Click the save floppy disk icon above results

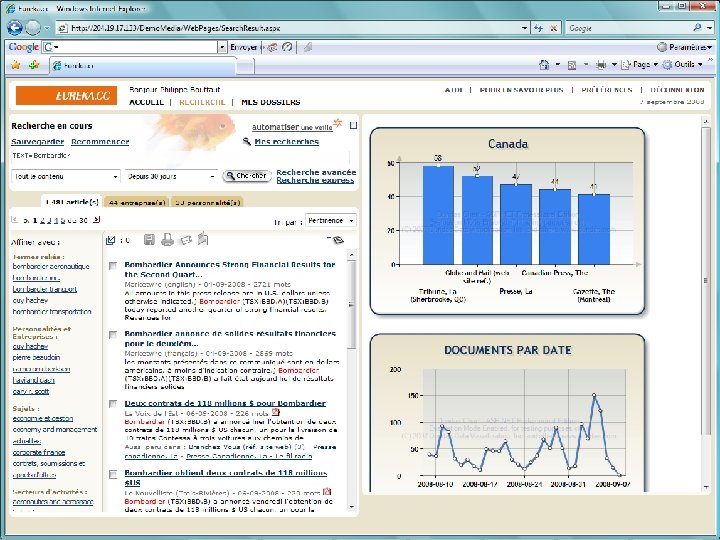[x=149, y=239]
